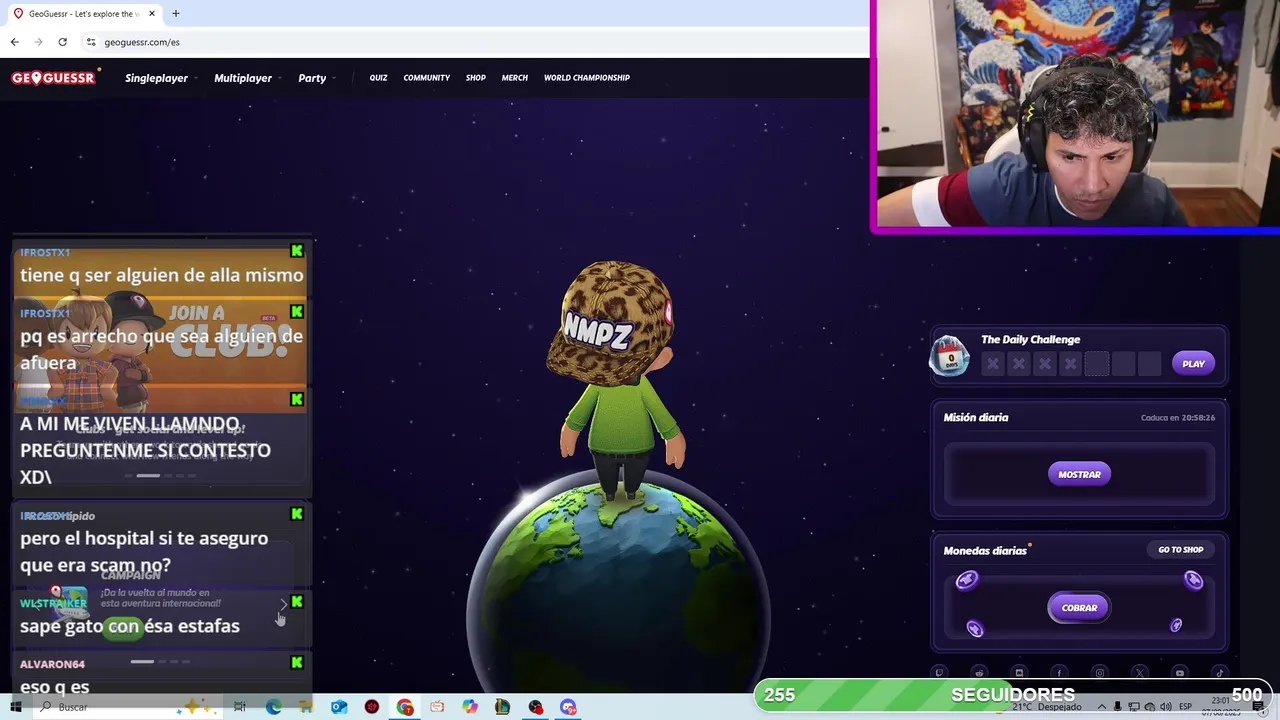Click the NMPZ cap avatar character
1280x720 pixels.
click(x=615, y=380)
